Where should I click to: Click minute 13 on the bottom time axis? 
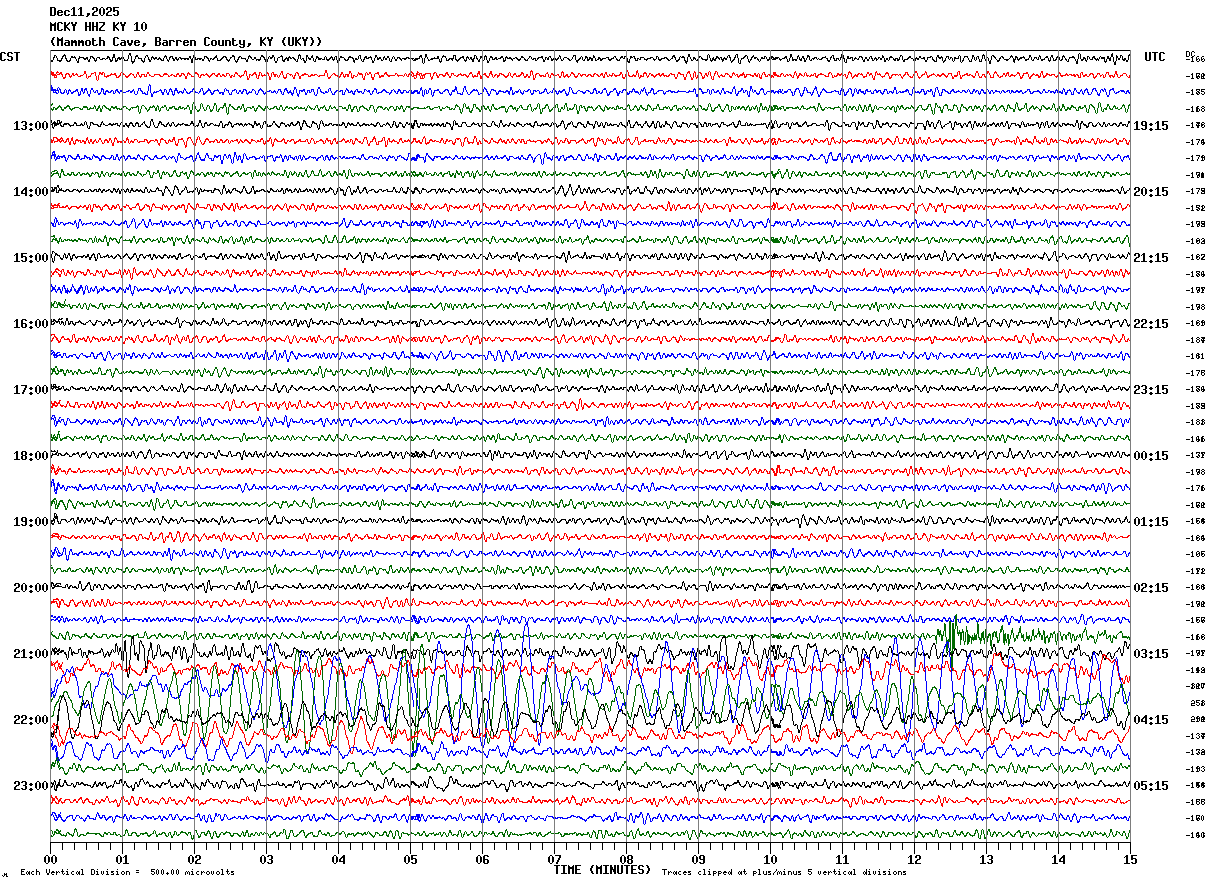pos(986,859)
